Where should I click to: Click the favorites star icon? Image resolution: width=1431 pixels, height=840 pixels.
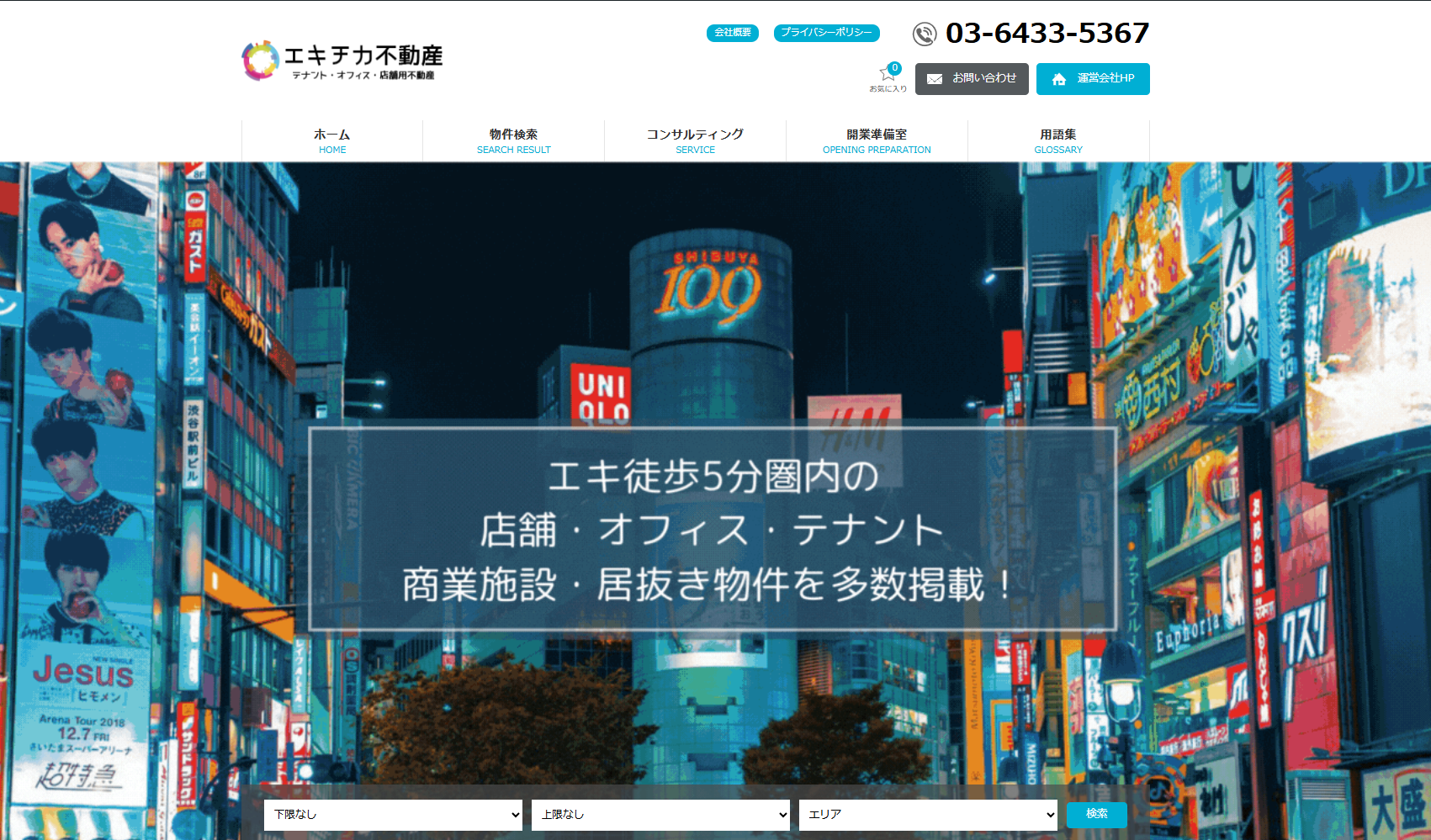(886, 74)
